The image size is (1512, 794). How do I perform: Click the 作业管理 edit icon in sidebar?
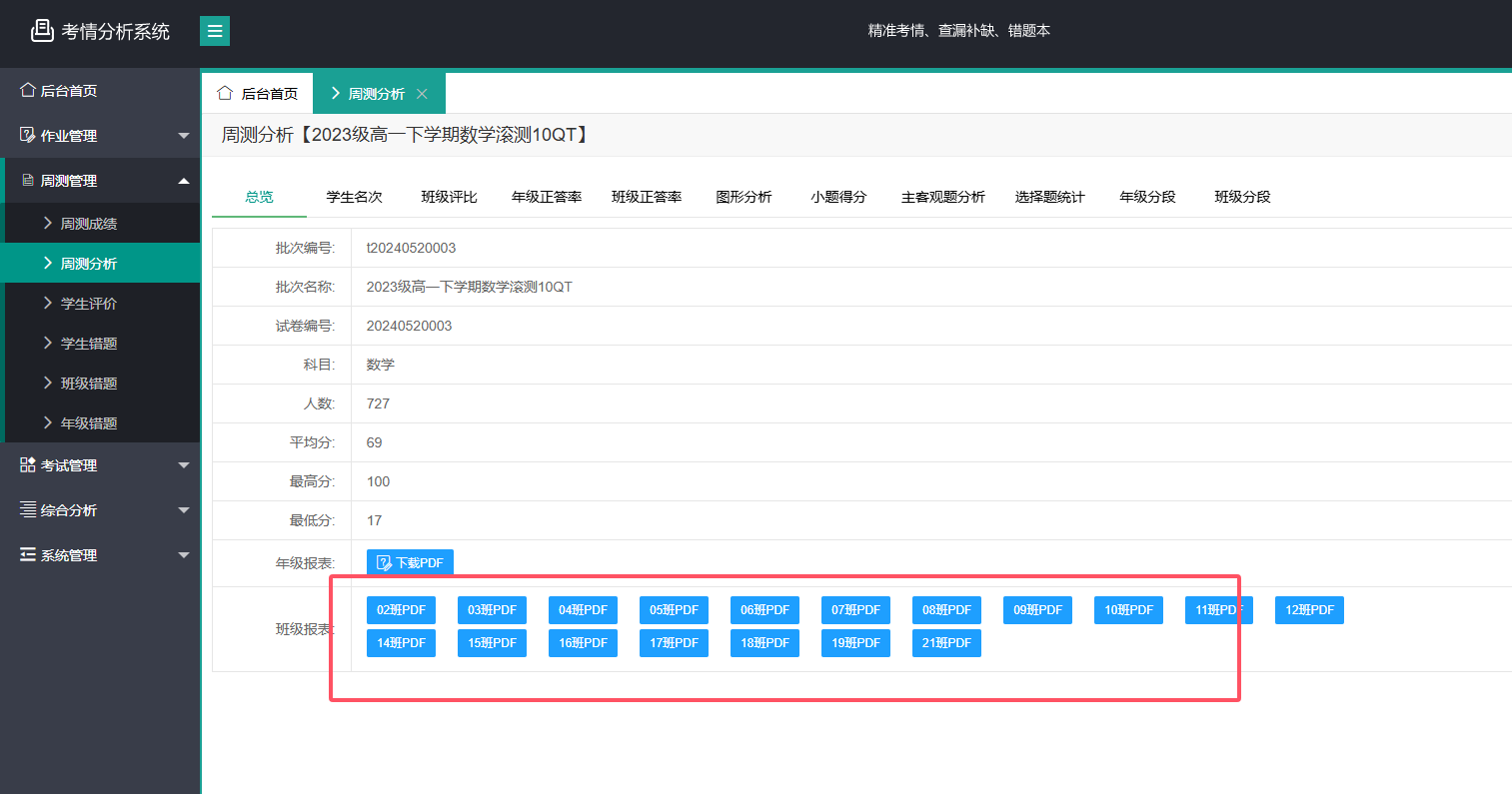[28, 135]
